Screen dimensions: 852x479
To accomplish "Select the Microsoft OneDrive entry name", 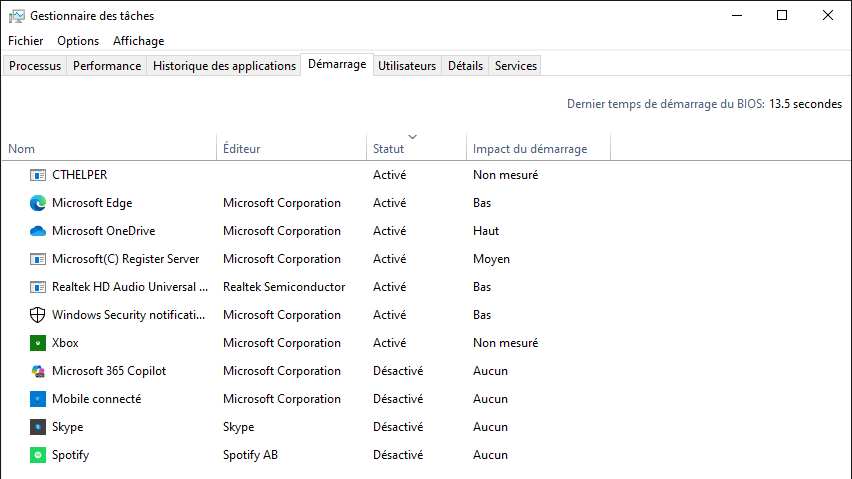I will click(103, 231).
